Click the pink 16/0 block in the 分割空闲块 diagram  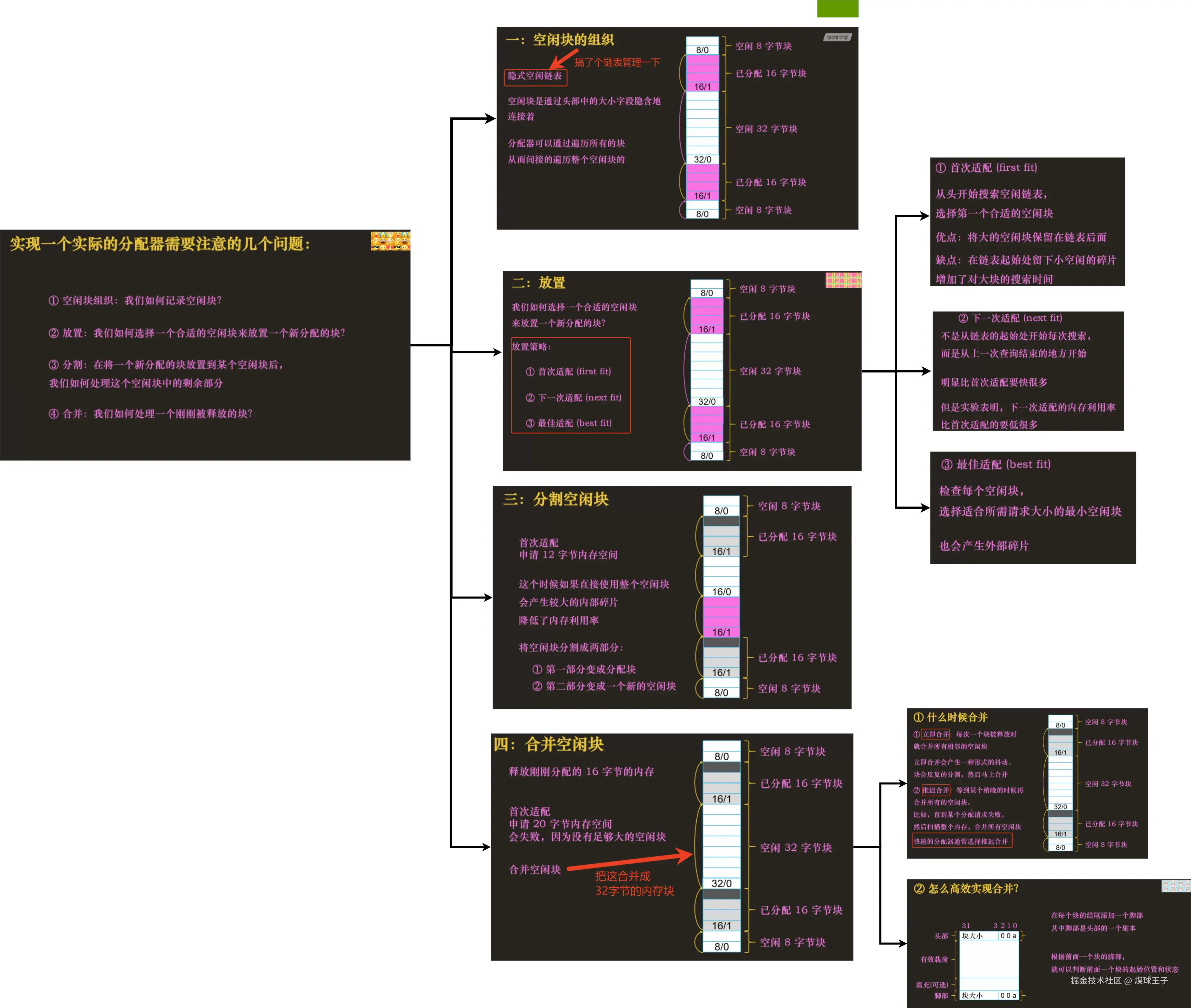pos(721,612)
